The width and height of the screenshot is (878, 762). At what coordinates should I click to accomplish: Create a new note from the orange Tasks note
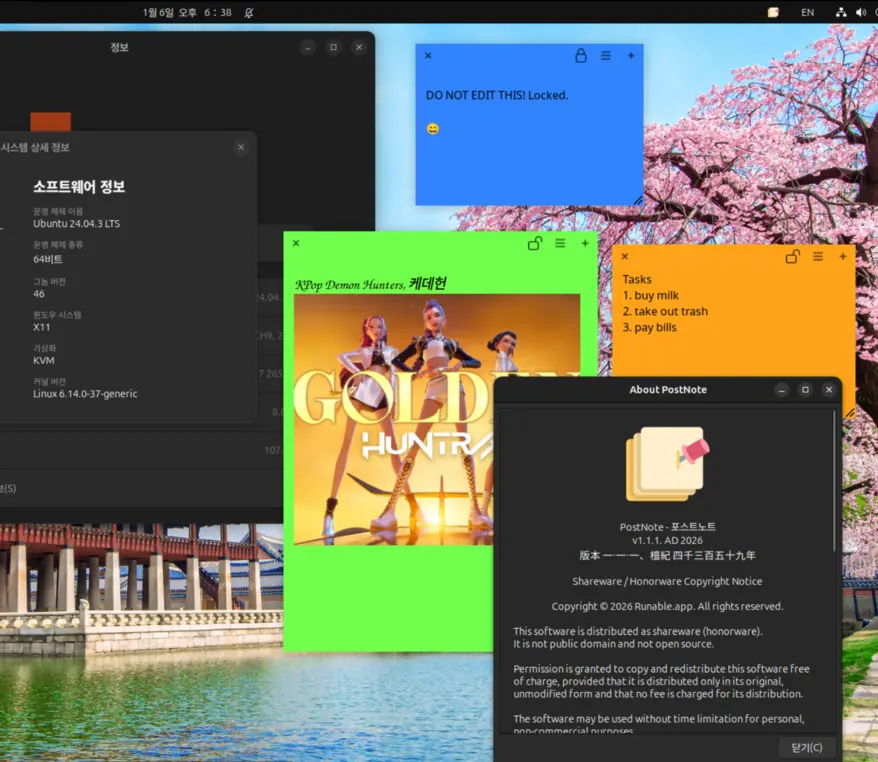click(843, 257)
